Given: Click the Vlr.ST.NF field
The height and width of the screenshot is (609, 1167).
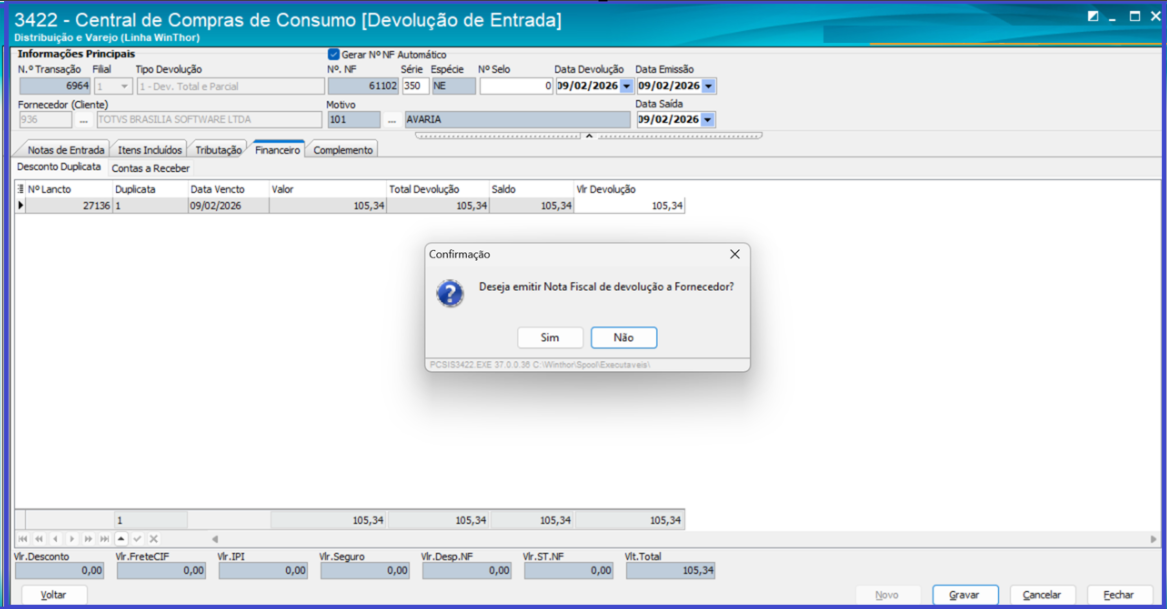Looking at the screenshot, I should (x=569, y=571).
